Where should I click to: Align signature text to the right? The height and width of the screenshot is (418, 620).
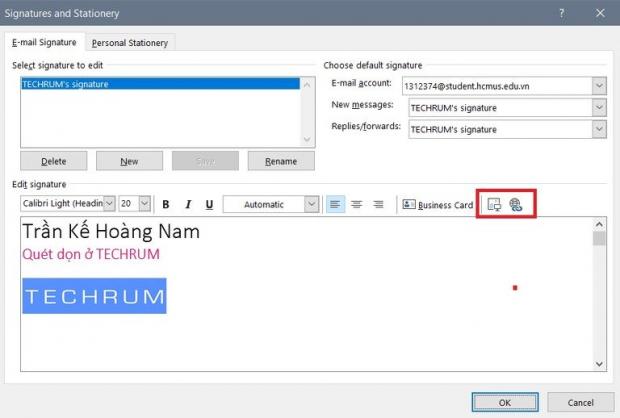(378, 204)
